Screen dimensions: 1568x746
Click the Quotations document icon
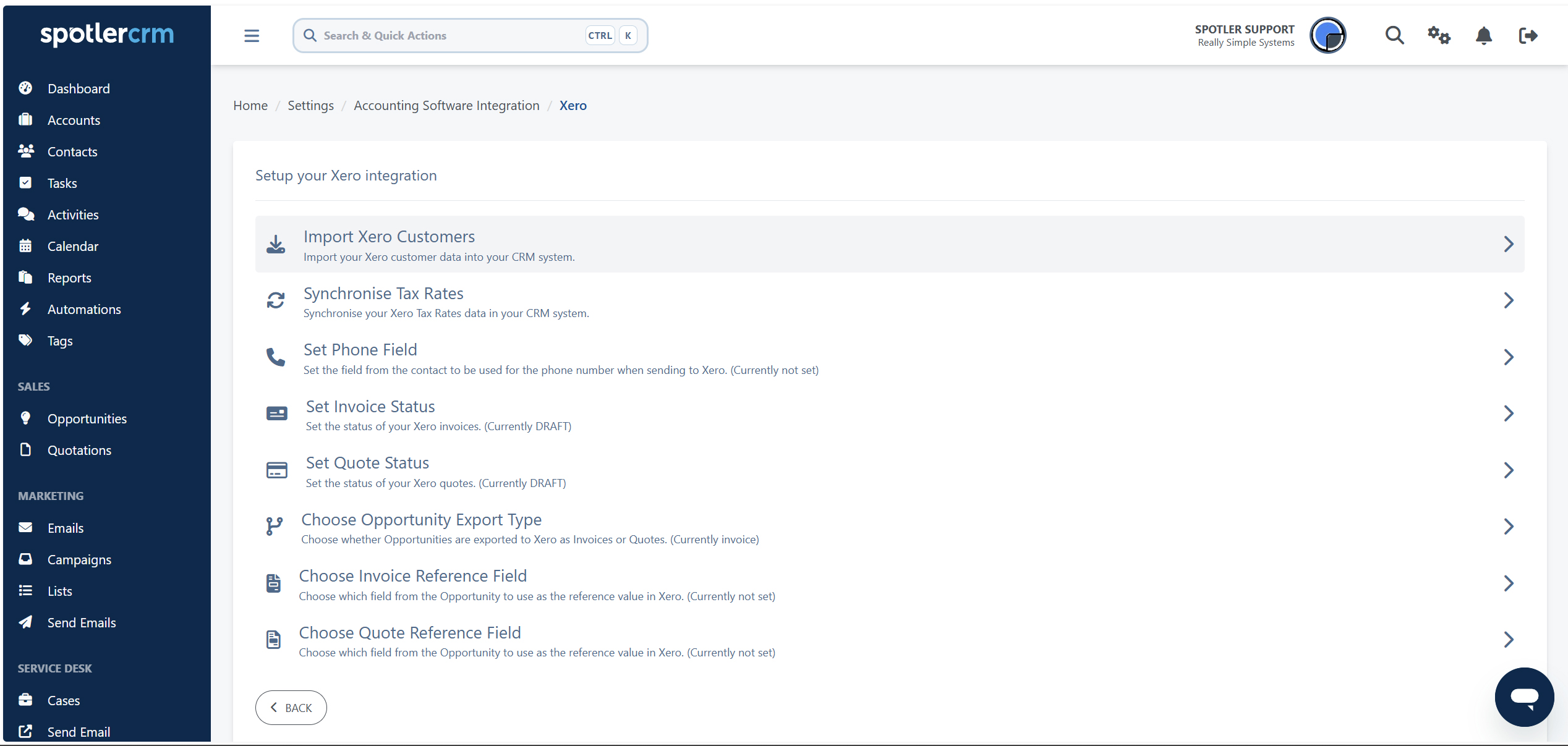25,449
